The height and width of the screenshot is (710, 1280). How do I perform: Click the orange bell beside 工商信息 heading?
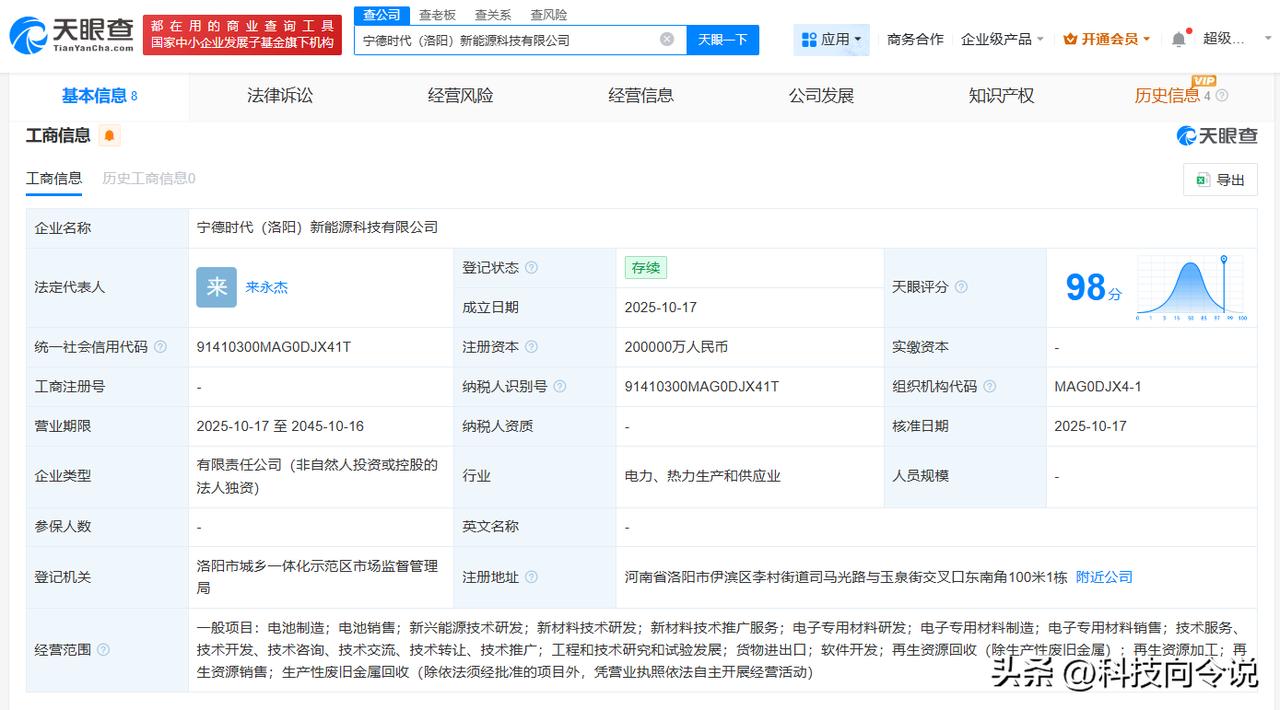pos(110,135)
